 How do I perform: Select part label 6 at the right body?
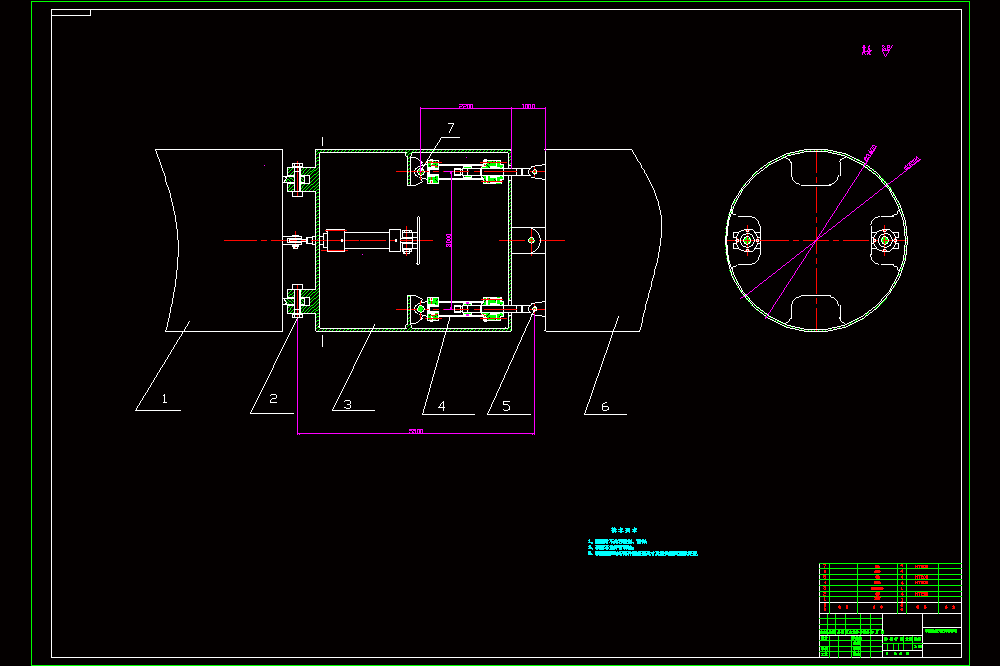coord(605,406)
